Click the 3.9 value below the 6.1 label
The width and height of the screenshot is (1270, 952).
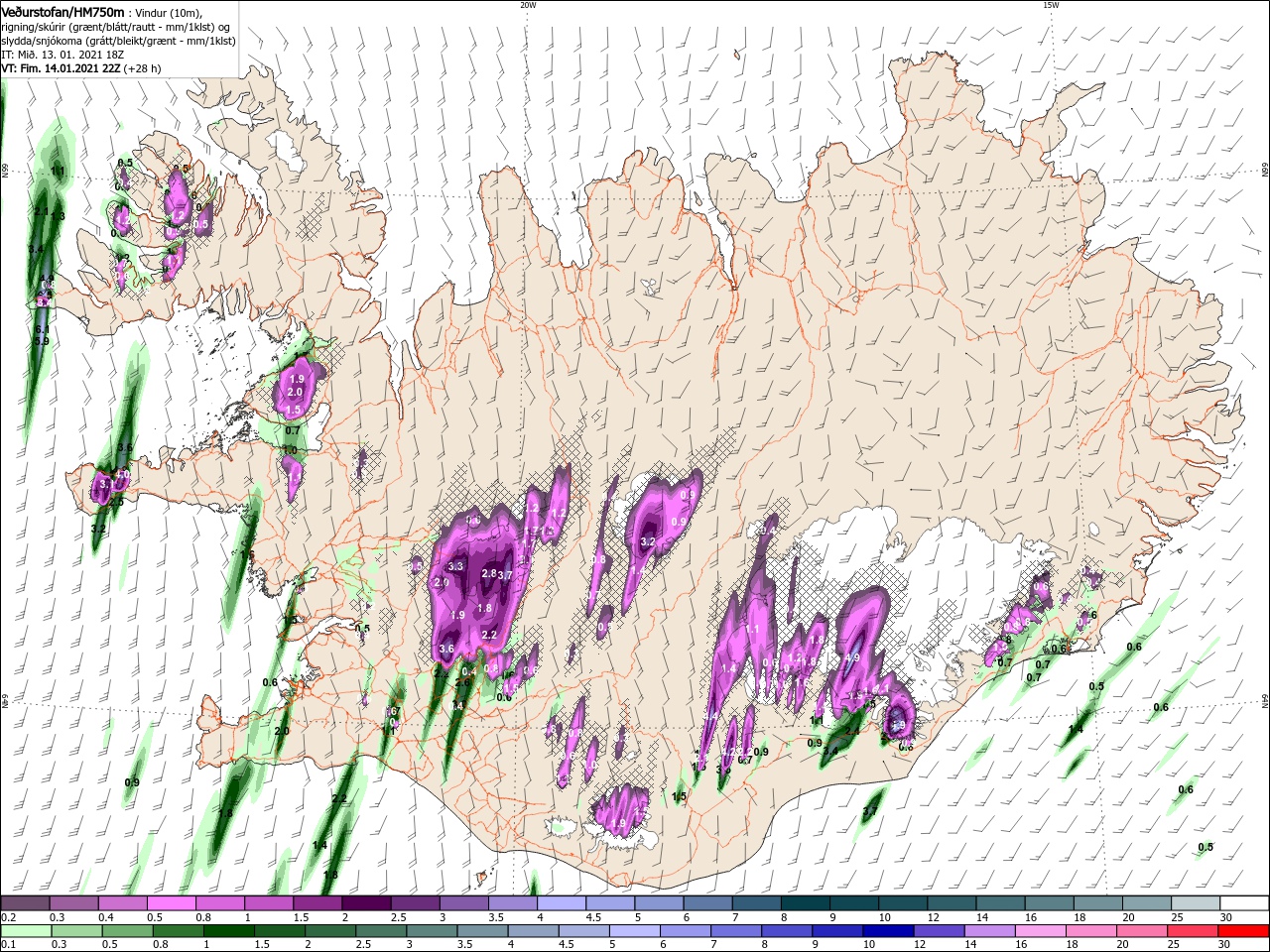(x=42, y=341)
